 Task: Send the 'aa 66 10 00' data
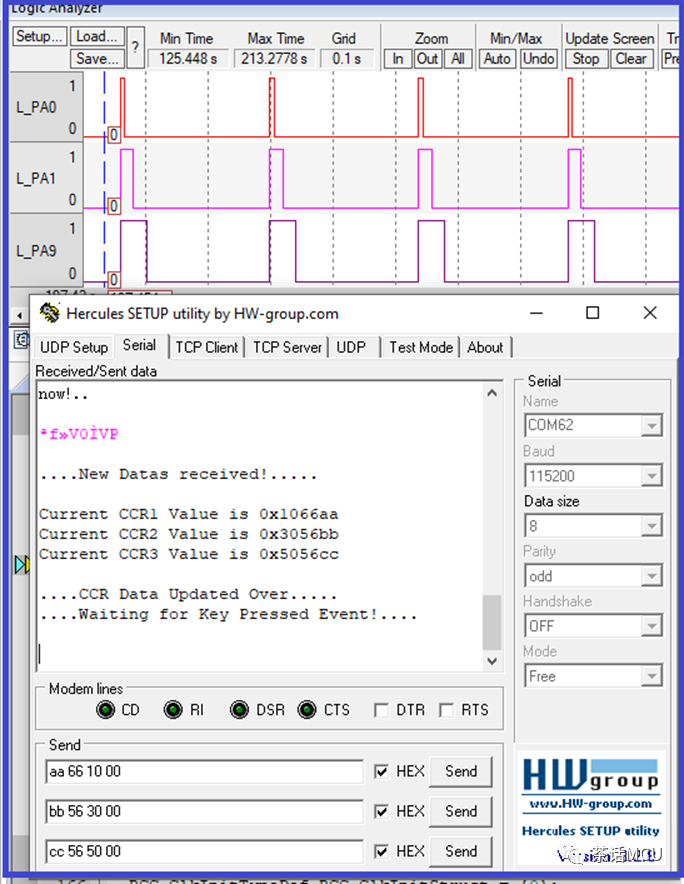[461, 771]
